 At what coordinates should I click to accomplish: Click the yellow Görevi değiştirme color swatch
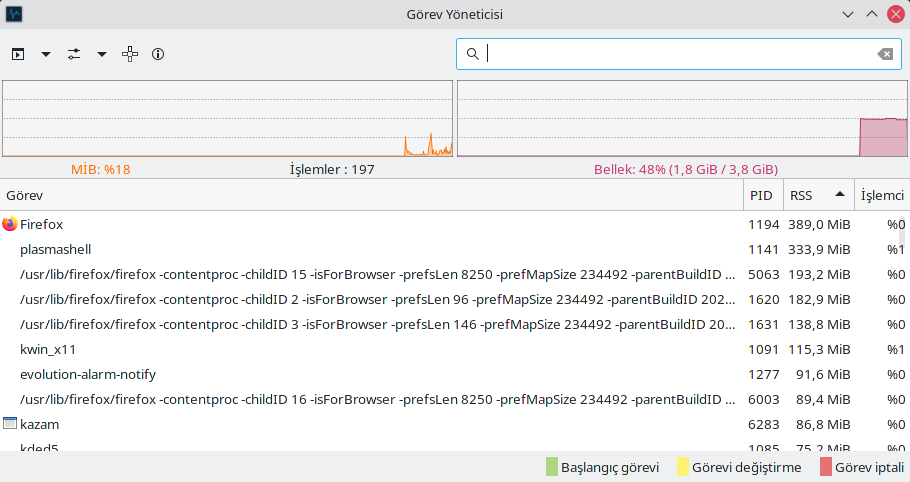pos(683,467)
